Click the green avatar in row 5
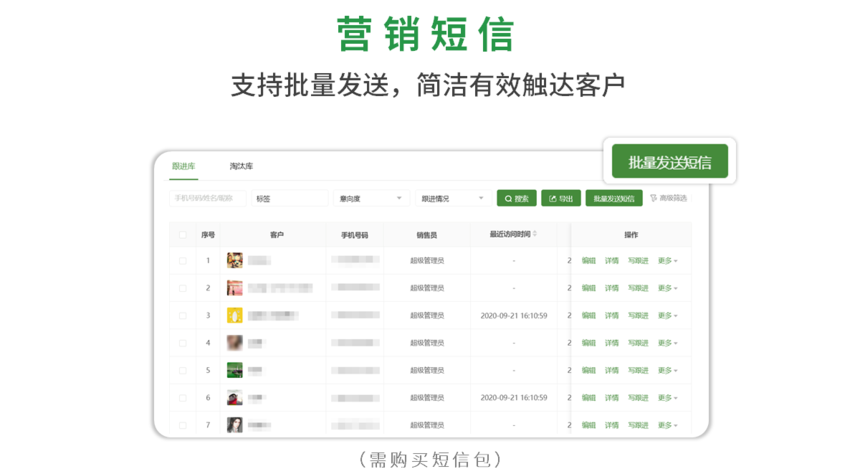This screenshot has width=860, height=474. point(234,371)
